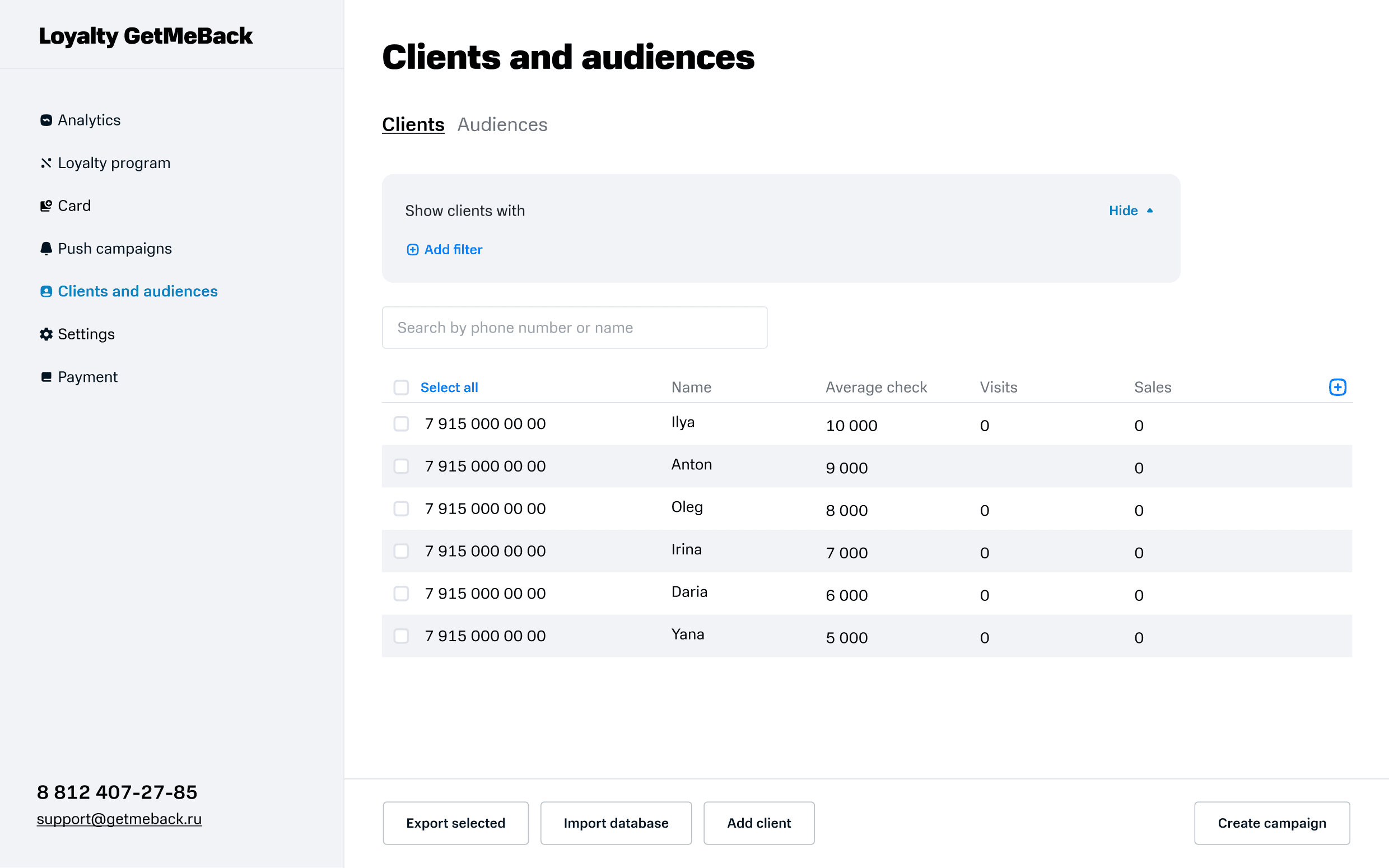Click the name Anton in the table
This screenshot has width=1389, height=868.
[692, 464]
